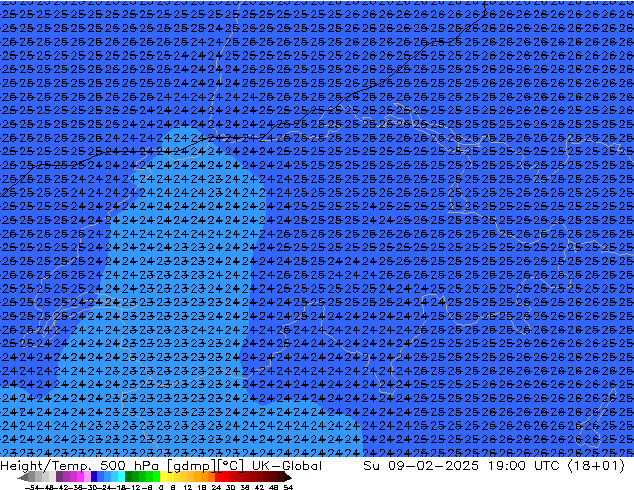
Task: Click the '0' label on the color scale
Action: pyautogui.click(x=161, y=488)
